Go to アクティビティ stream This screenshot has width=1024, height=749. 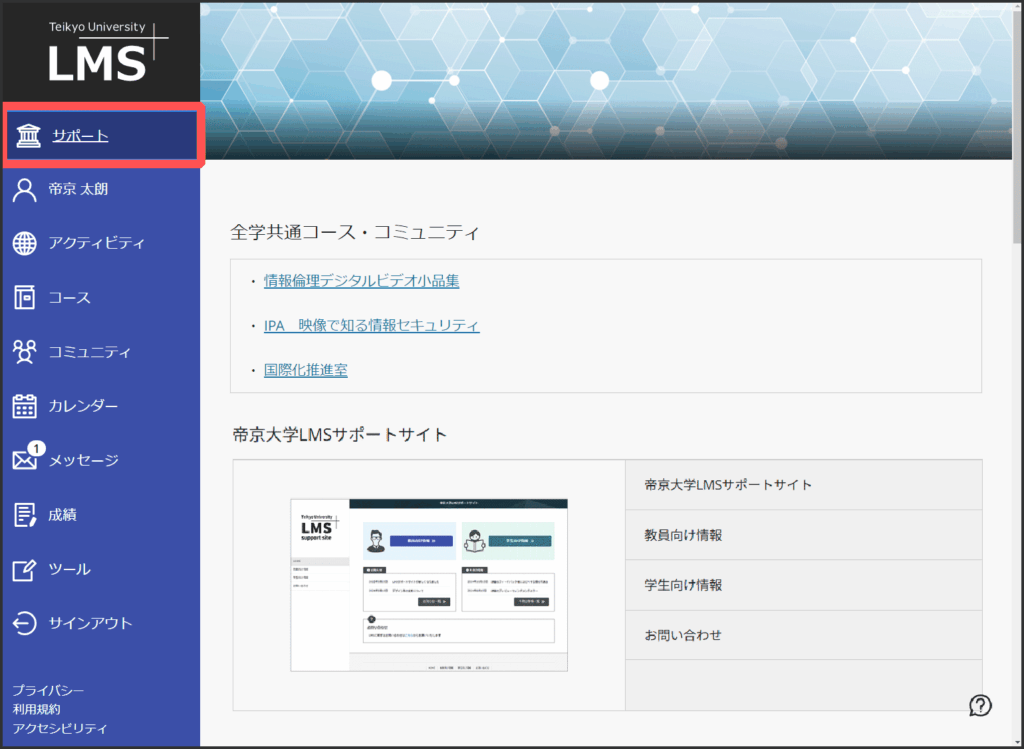97,244
